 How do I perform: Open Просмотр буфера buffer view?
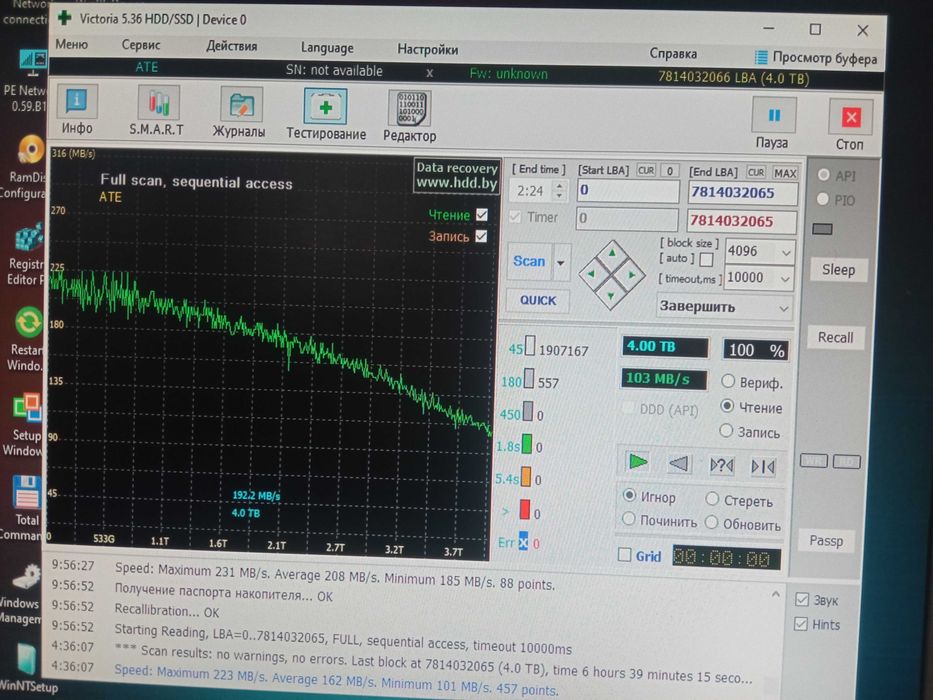point(816,58)
